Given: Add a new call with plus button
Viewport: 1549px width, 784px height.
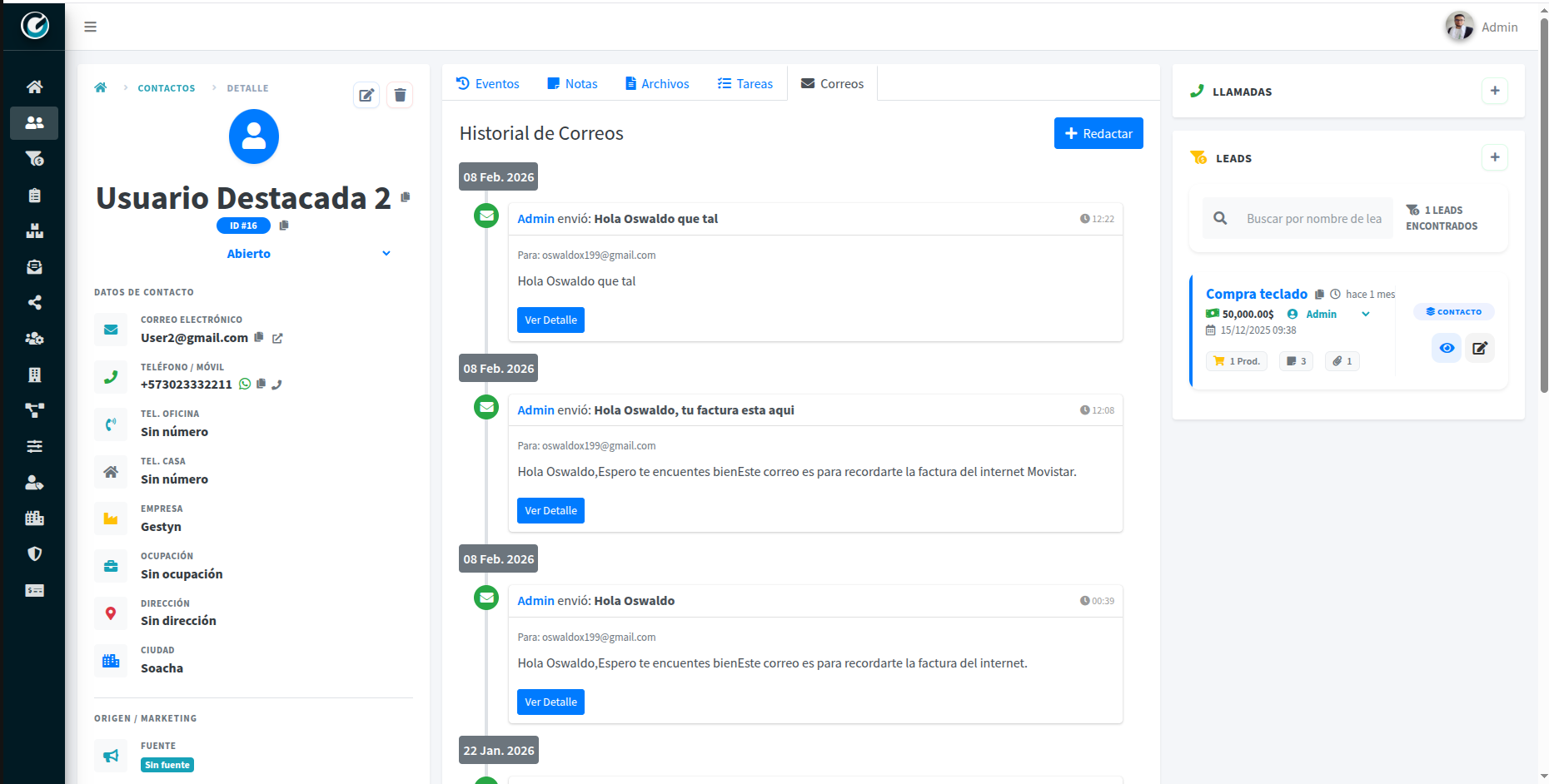Looking at the screenshot, I should (1495, 91).
